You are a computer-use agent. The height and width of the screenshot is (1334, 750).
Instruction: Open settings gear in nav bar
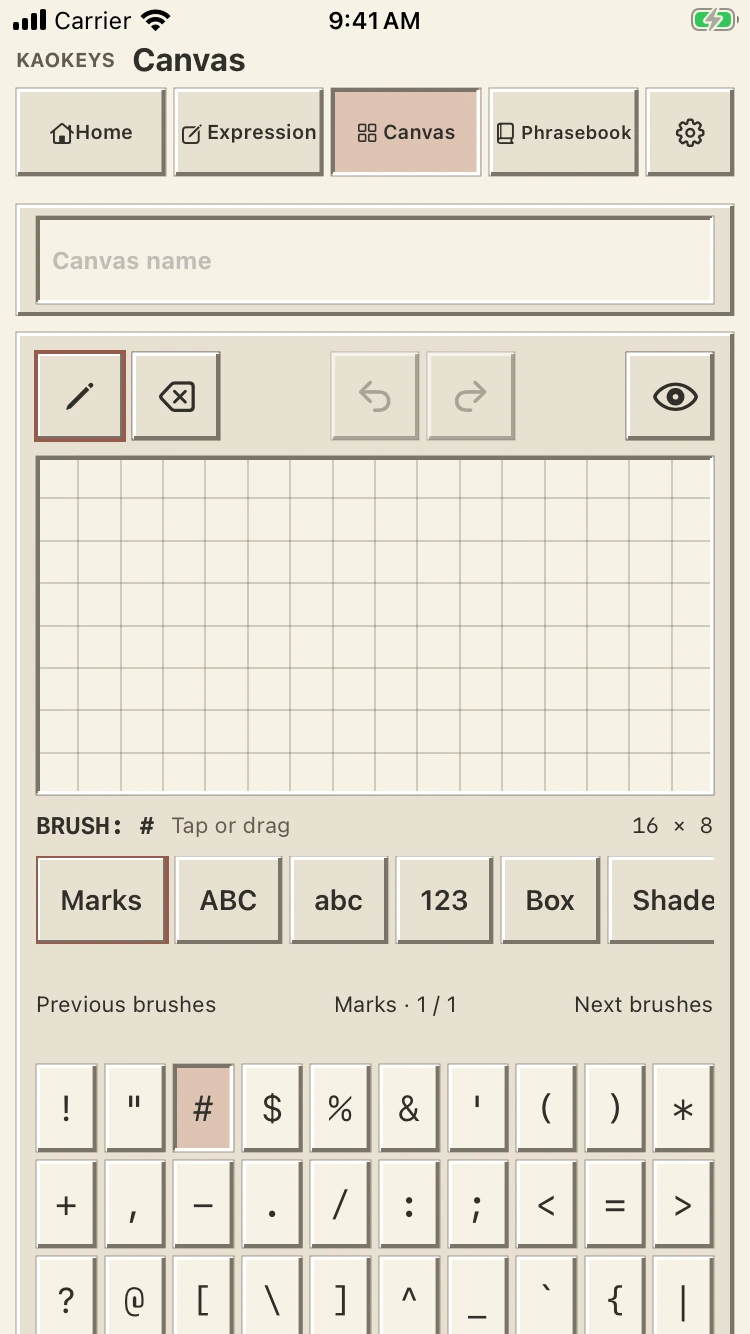click(690, 132)
